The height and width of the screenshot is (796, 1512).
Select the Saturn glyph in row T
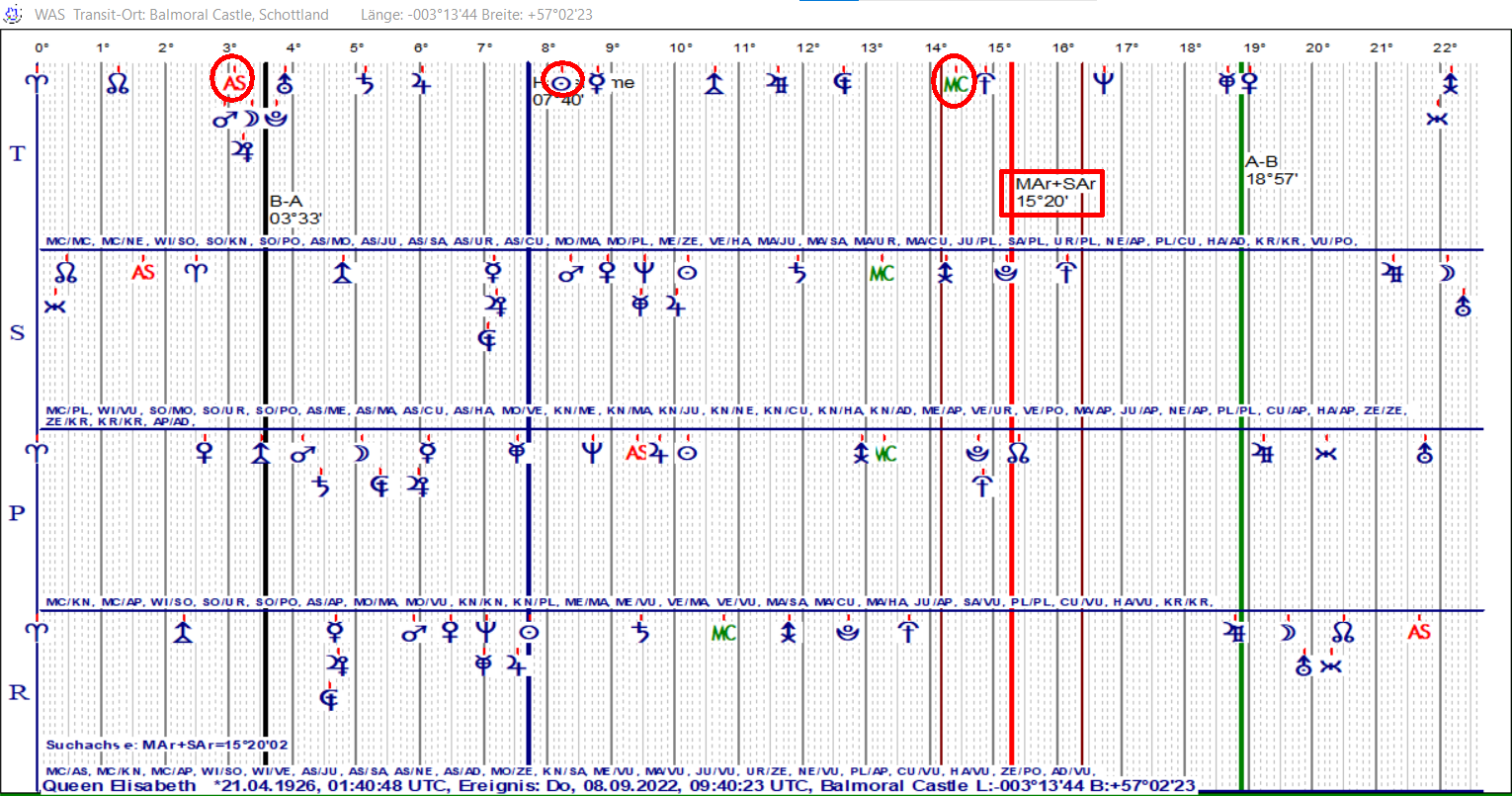[367, 84]
